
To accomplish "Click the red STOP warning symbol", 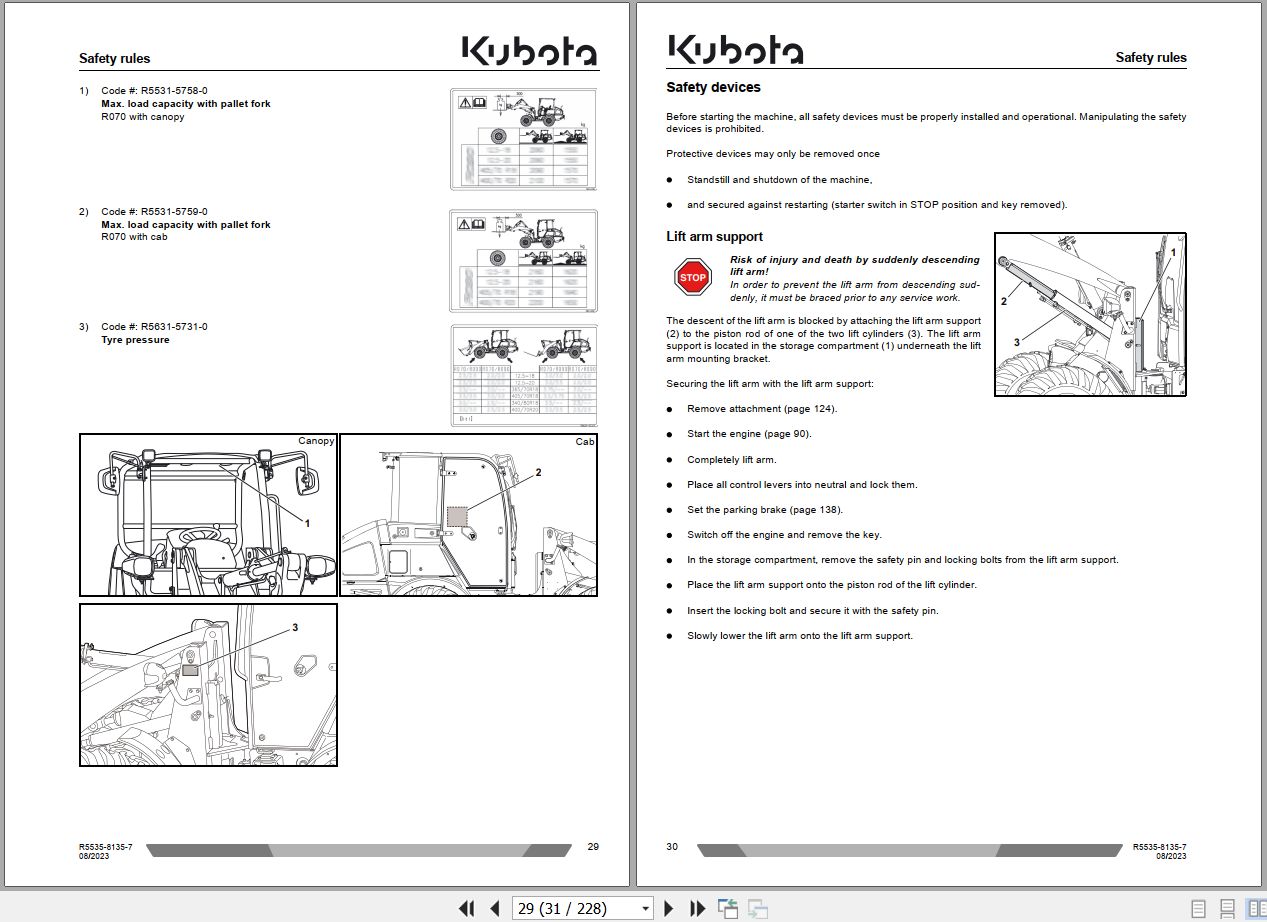I will pos(690,277).
